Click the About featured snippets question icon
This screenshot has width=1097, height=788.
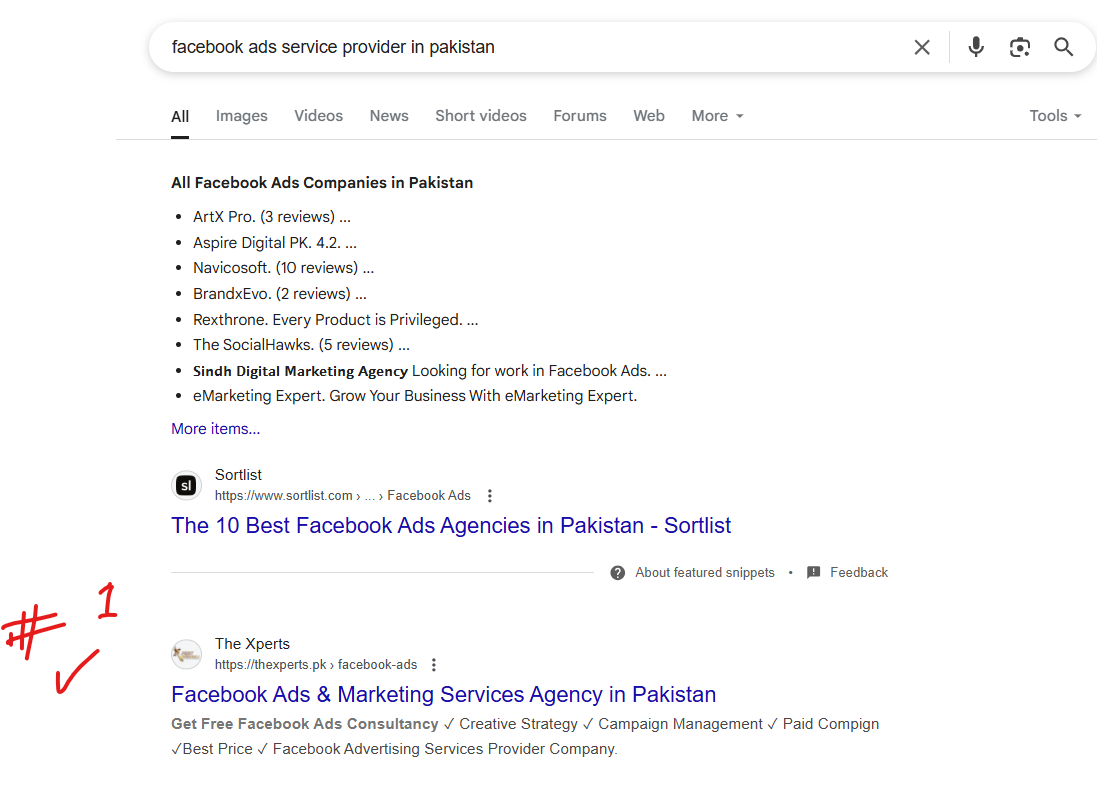(x=618, y=572)
